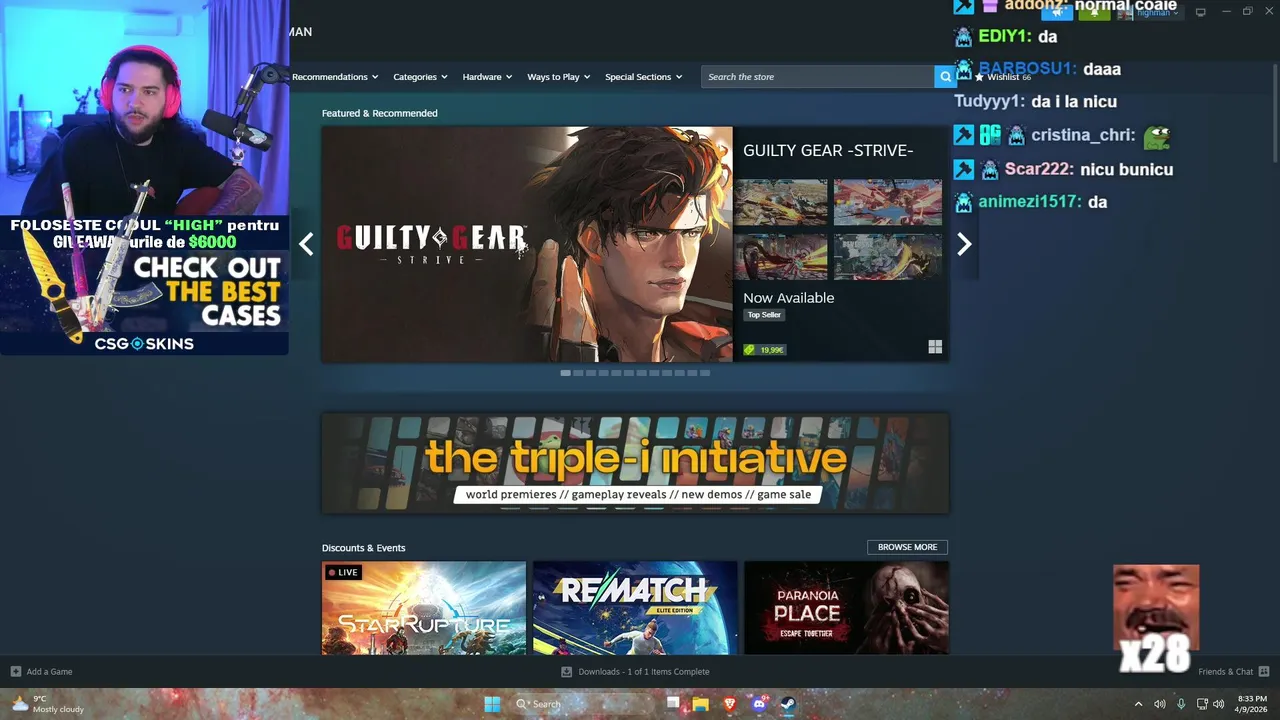
Task: Click the LIVE badge on the StarRupture card
Action: click(x=342, y=573)
